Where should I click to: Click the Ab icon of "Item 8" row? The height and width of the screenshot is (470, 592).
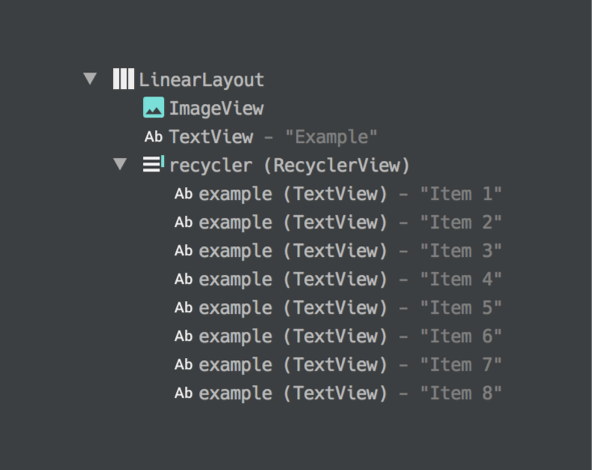coord(183,393)
